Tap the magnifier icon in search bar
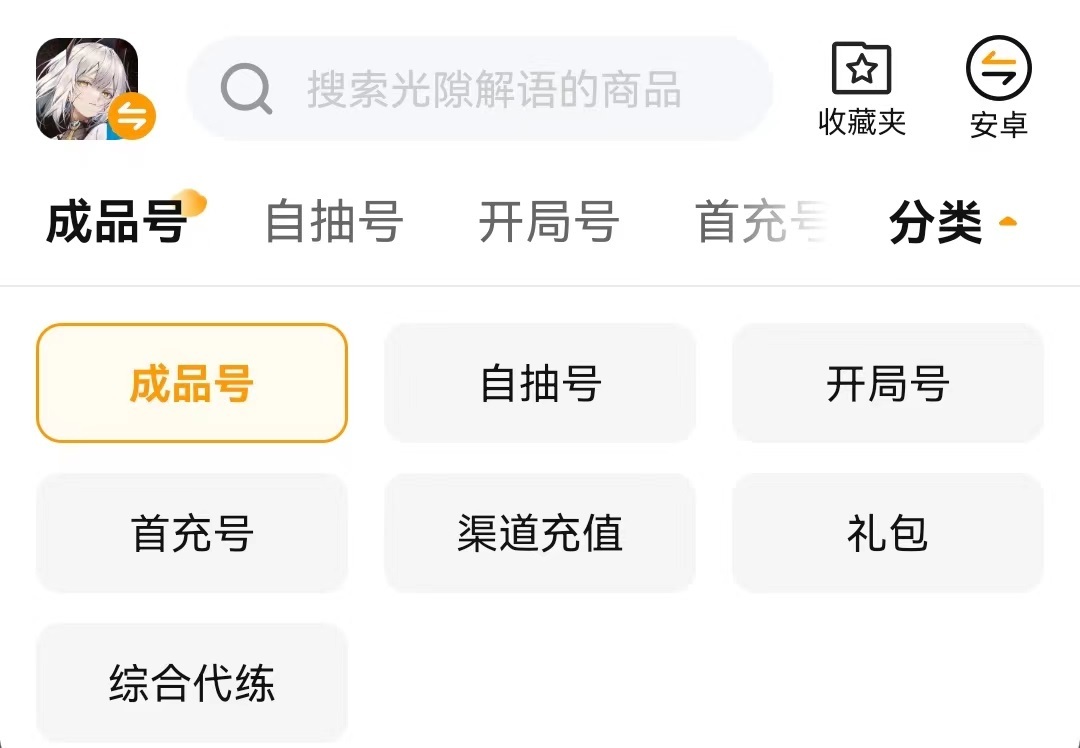 [x=246, y=90]
